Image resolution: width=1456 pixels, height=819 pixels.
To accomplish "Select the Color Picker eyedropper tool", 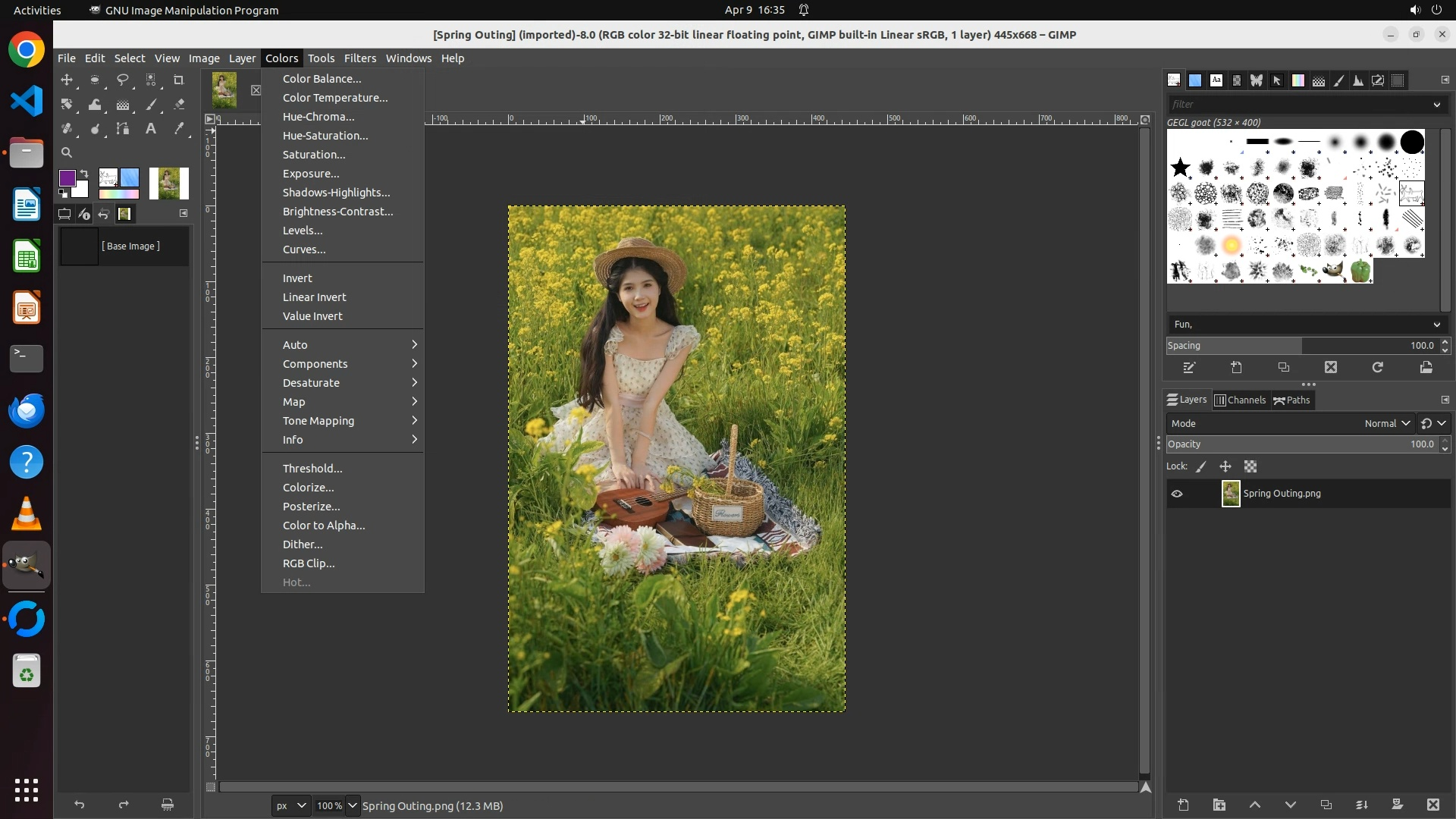I will 179,129.
